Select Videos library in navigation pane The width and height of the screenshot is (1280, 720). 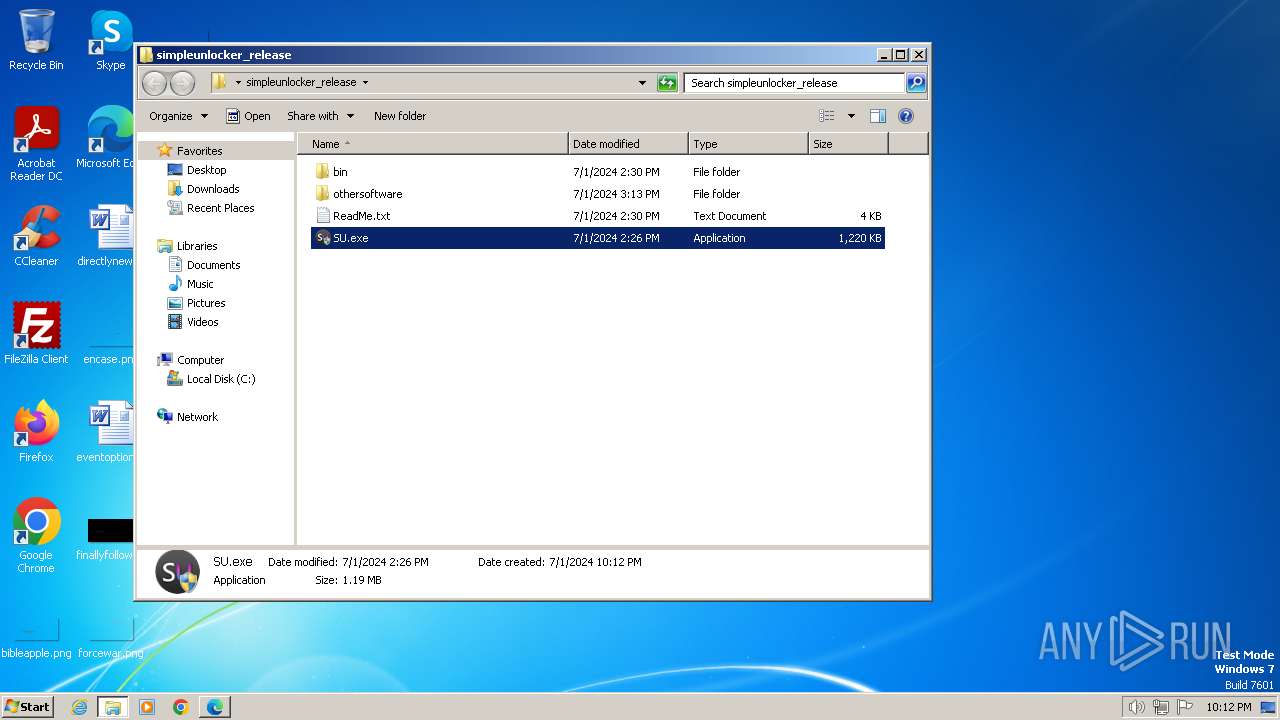tap(202, 322)
